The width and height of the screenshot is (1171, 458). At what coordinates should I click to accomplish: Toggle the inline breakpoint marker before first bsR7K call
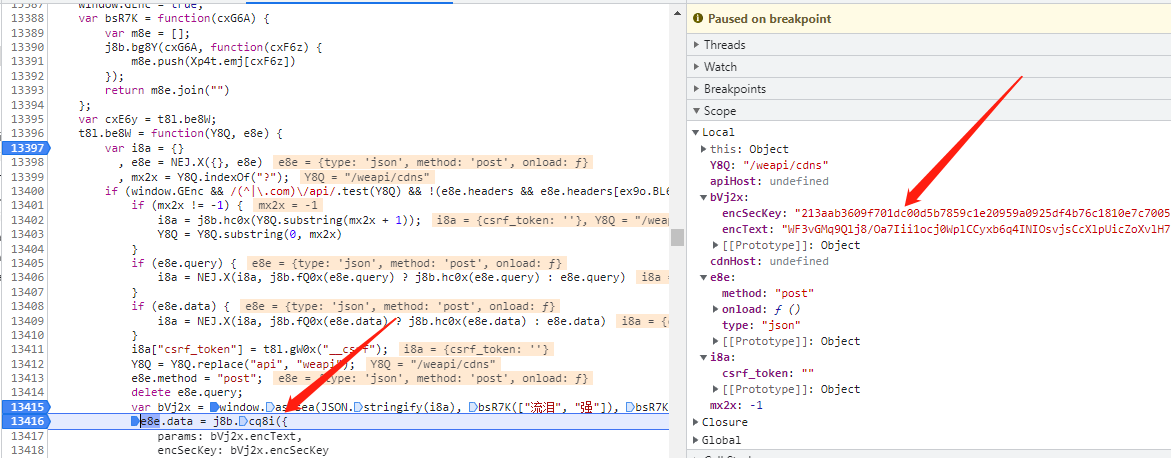[x=471, y=407]
